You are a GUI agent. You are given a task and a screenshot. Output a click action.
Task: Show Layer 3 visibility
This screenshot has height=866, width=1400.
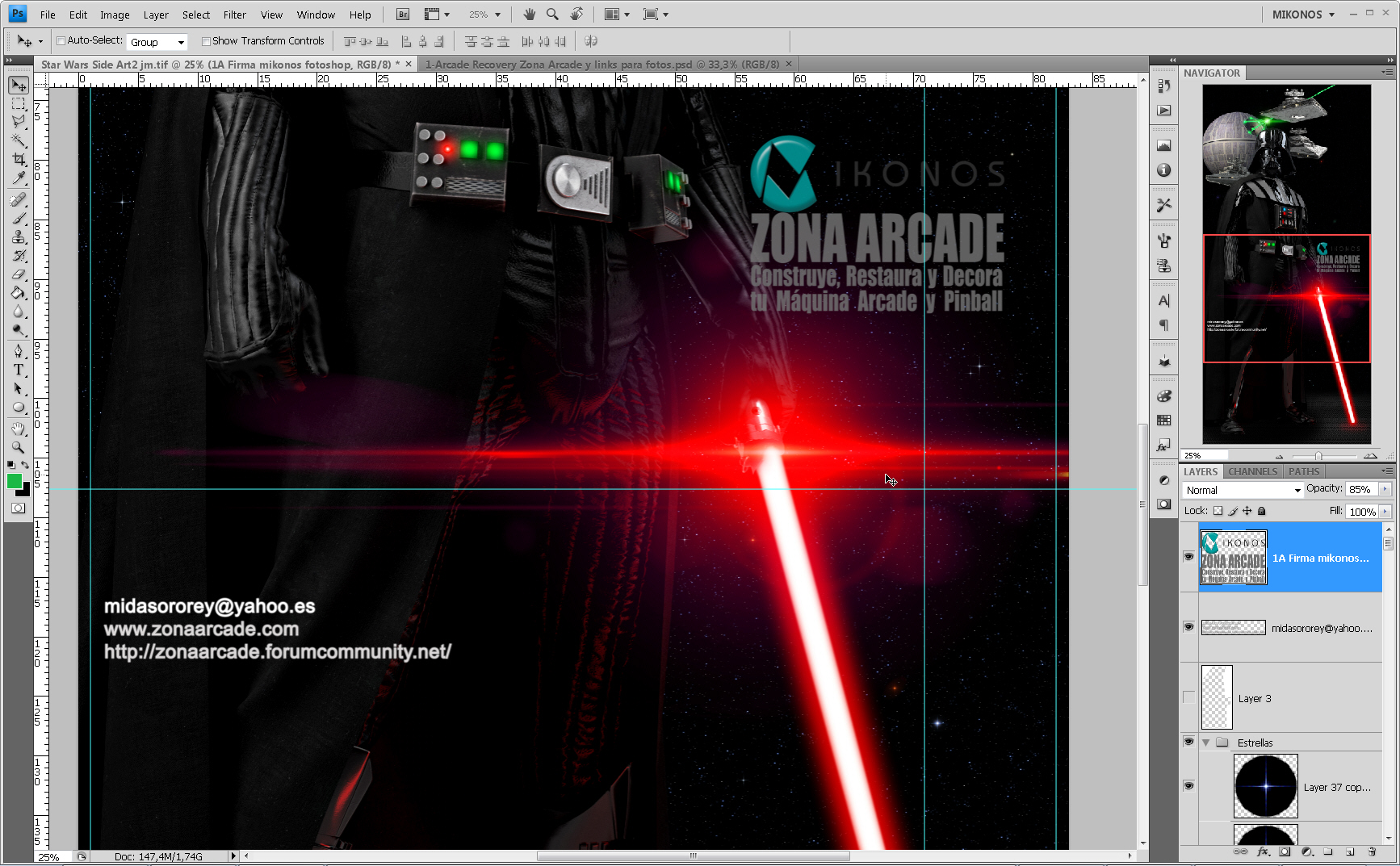pos(1188,697)
